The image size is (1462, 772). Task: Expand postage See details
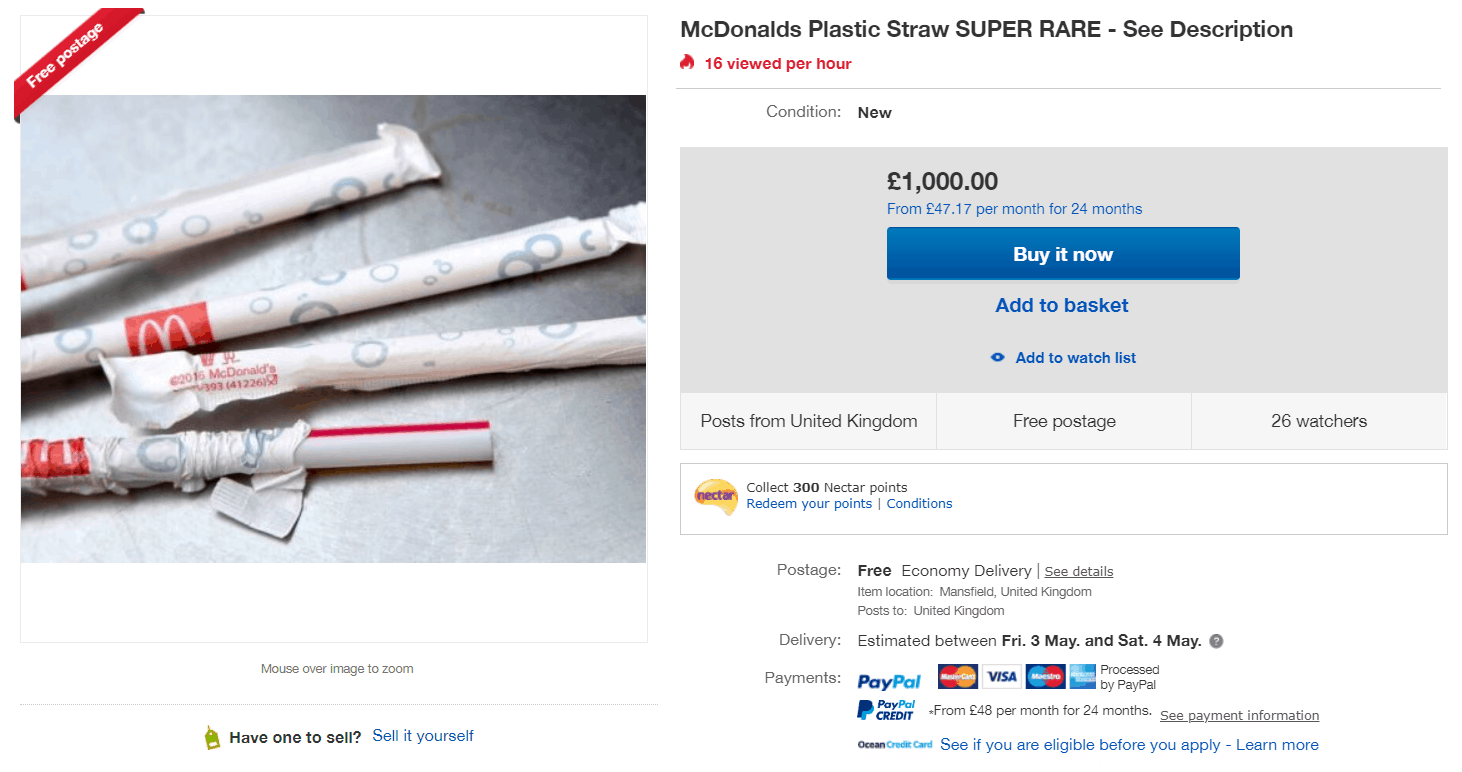point(1079,572)
